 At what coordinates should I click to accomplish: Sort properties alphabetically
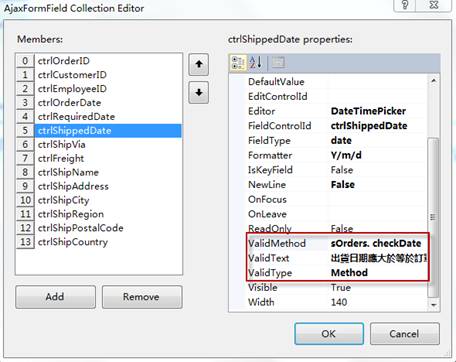256,63
